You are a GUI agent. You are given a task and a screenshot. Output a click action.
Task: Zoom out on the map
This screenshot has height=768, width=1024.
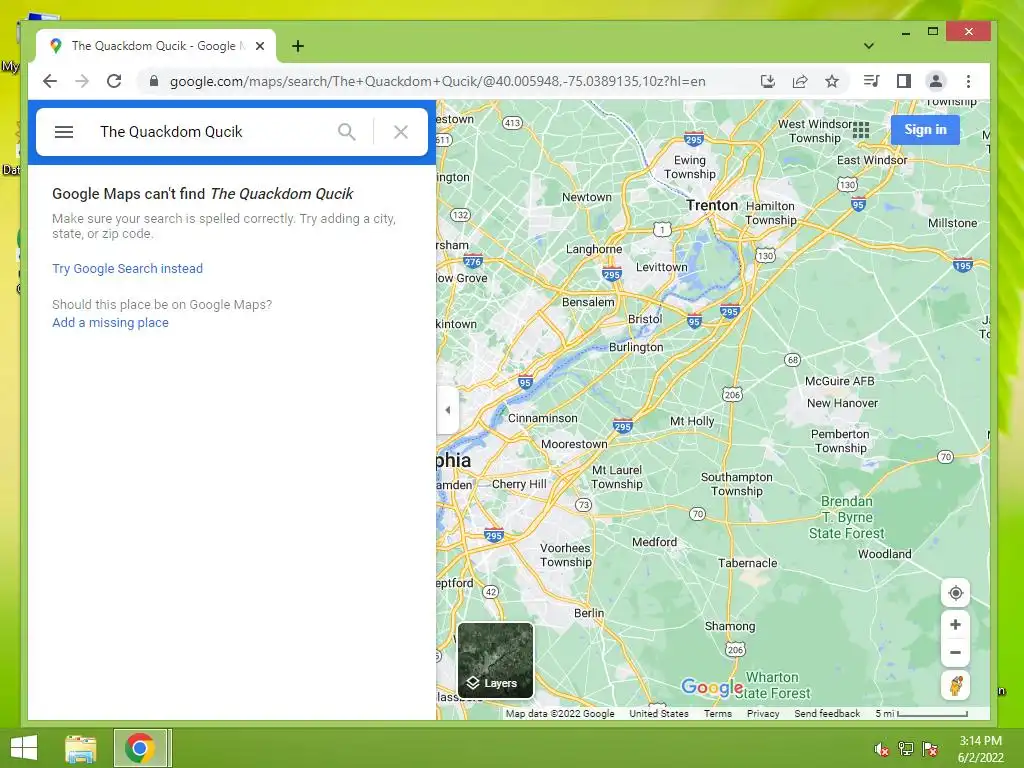point(955,652)
